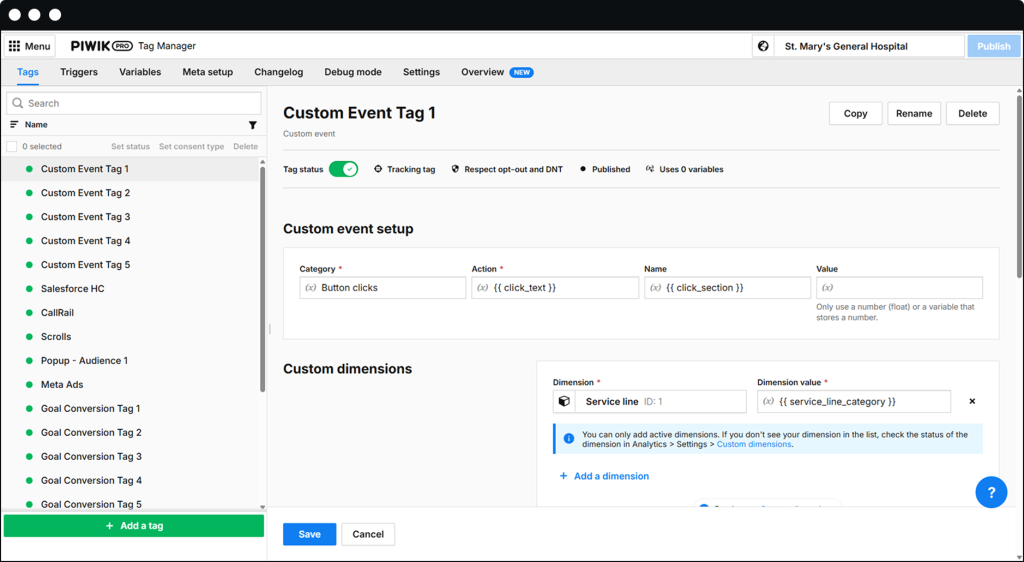
Task: Click the cube icon beside Service line
Action: (564, 402)
